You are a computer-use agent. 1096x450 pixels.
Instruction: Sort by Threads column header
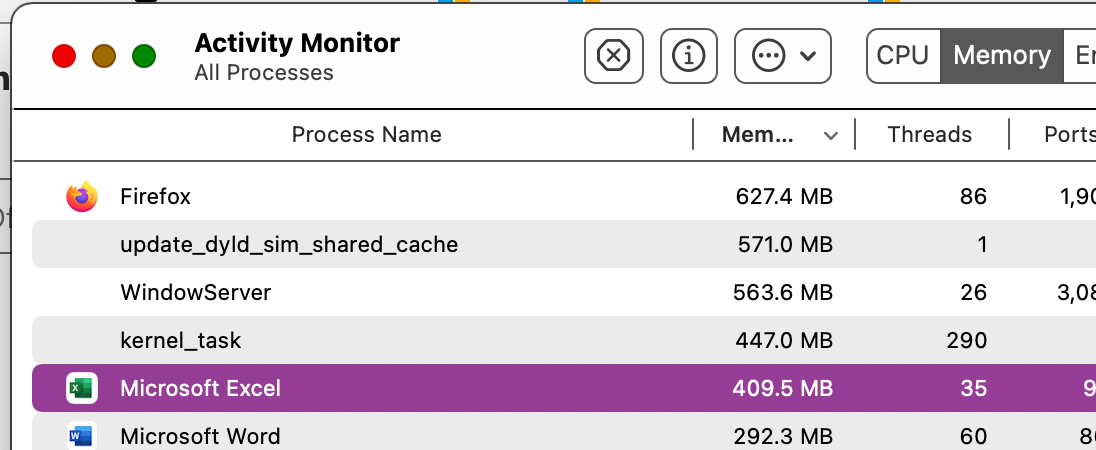point(930,134)
